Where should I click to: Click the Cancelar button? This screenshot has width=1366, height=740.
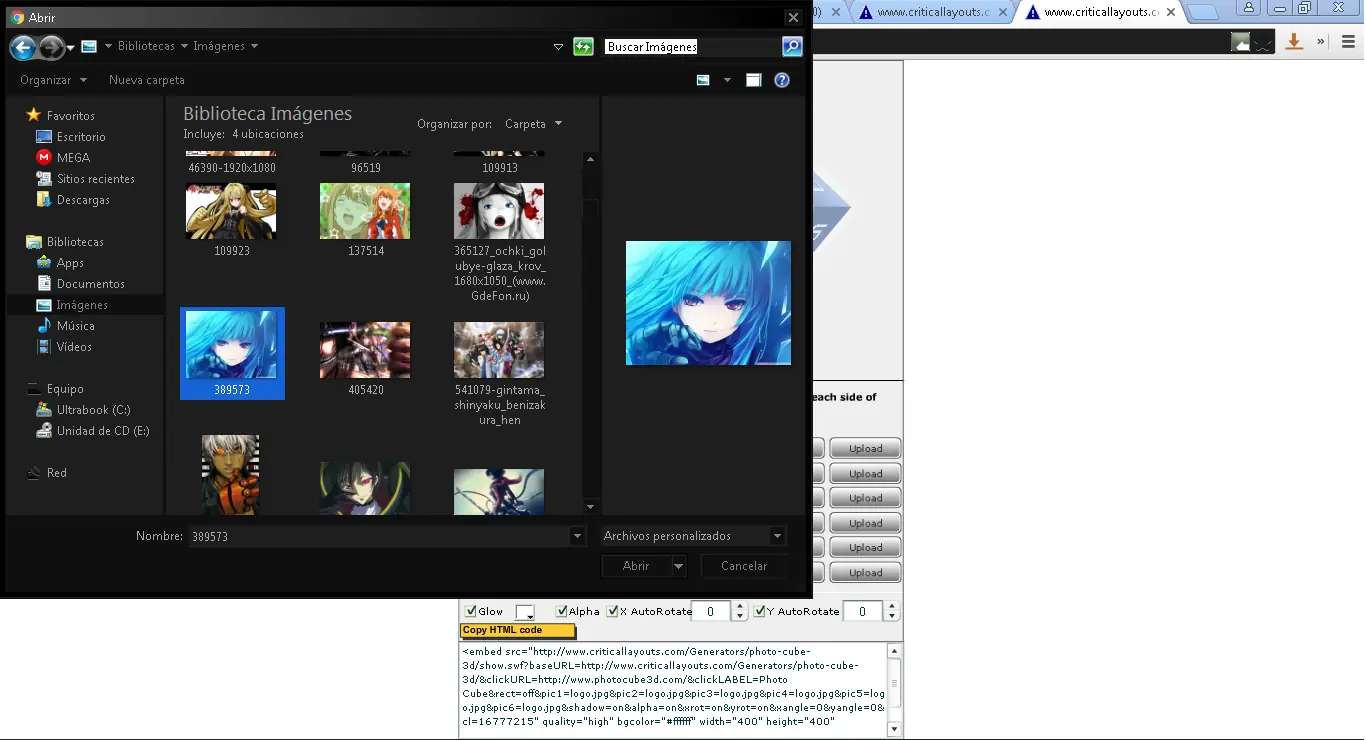[x=744, y=566]
